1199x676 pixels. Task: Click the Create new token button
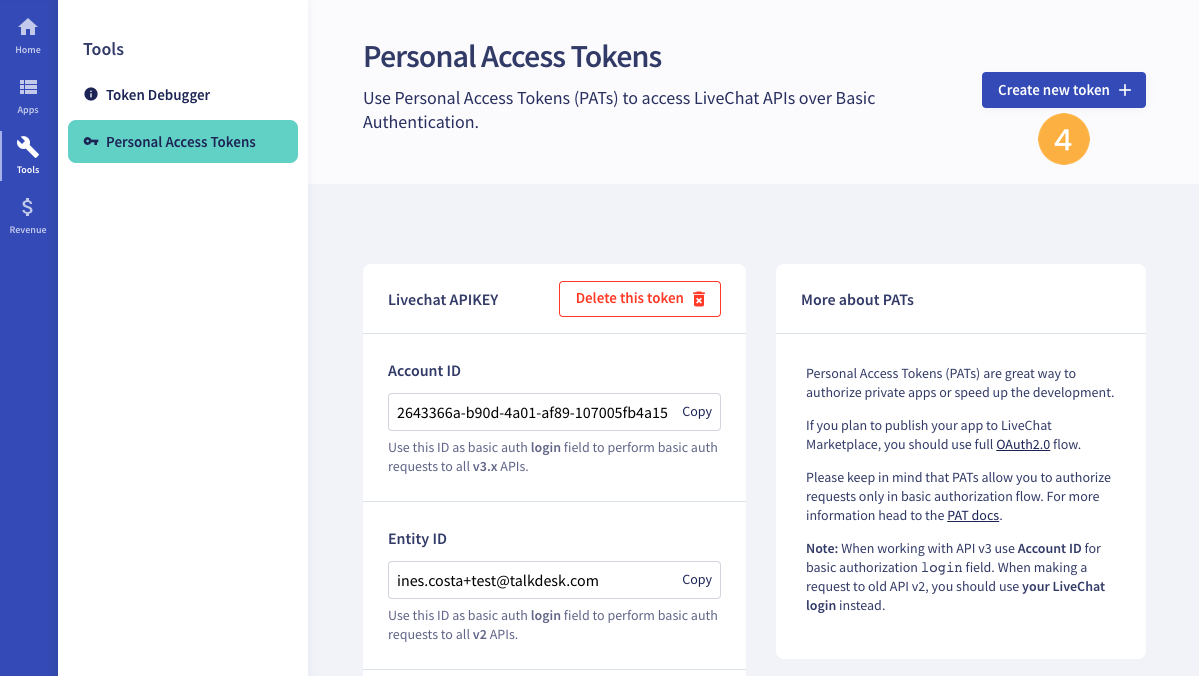coord(1064,90)
